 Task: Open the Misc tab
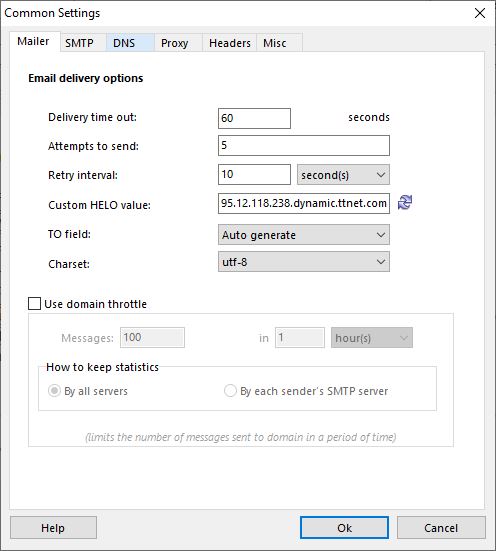click(x=275, y=43)
